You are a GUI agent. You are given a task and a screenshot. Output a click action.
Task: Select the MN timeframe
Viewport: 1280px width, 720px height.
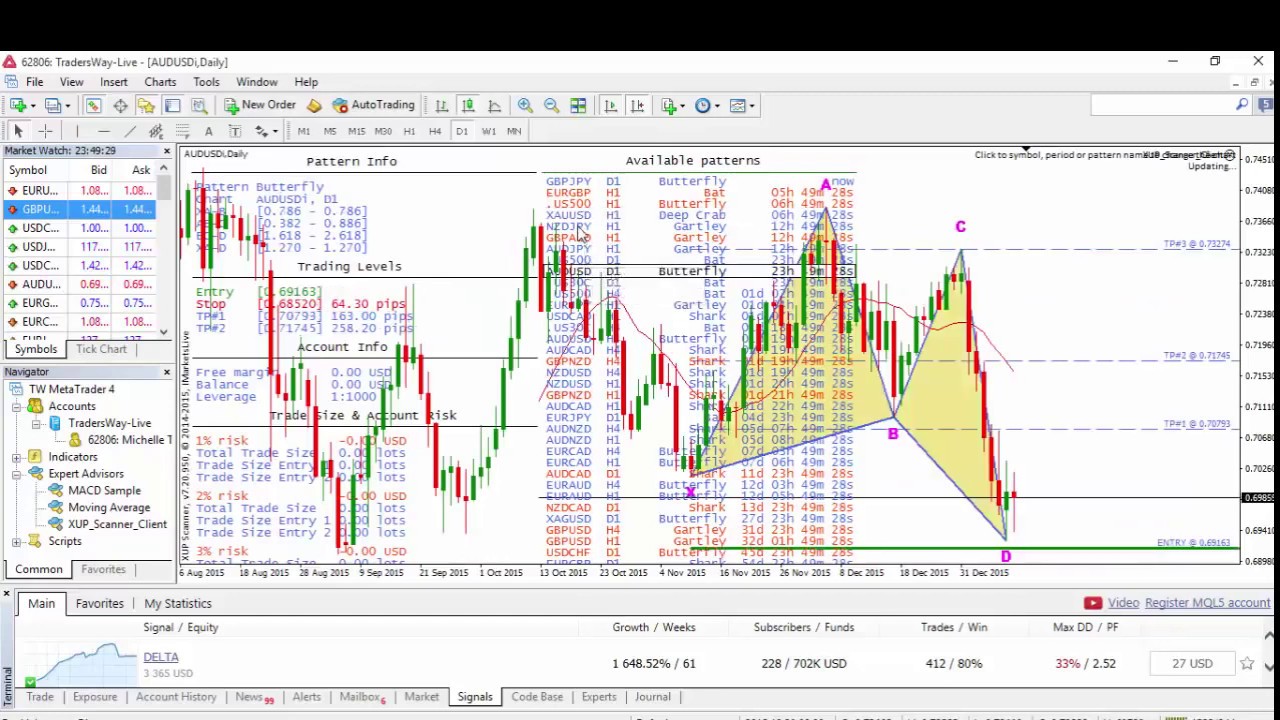[x=514, y=131]
